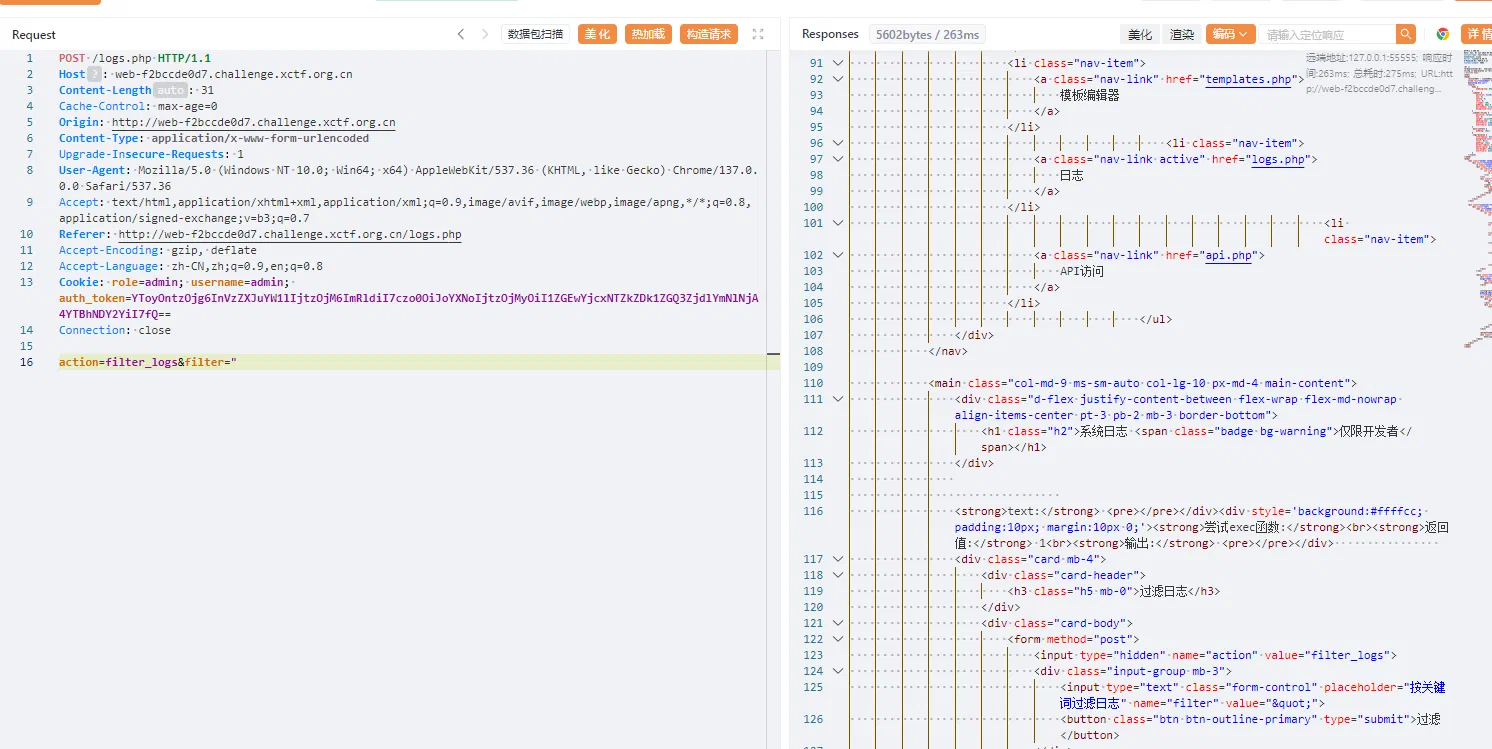Screen dimensions: 1492x749
Task: Click the Accept-Encoding: gzip, deflate line
Action: tap(158, 250)
